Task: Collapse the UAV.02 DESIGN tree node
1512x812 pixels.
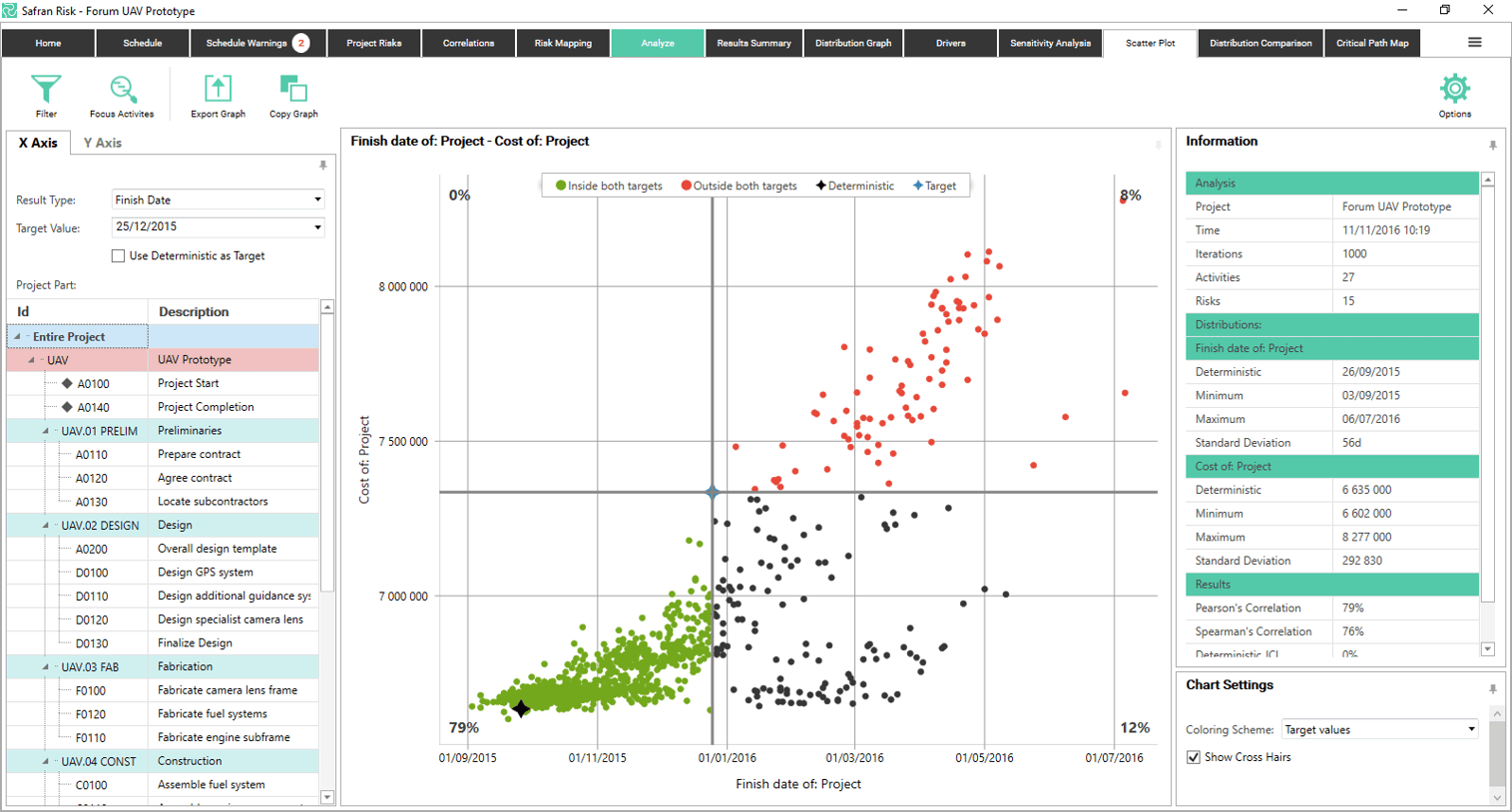Action: [45, 525]
